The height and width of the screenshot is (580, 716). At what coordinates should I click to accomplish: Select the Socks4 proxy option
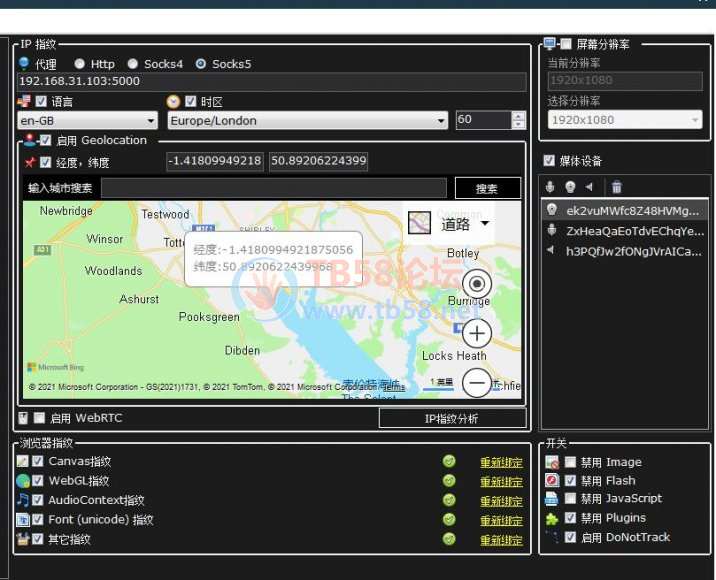tap(133, 63)
